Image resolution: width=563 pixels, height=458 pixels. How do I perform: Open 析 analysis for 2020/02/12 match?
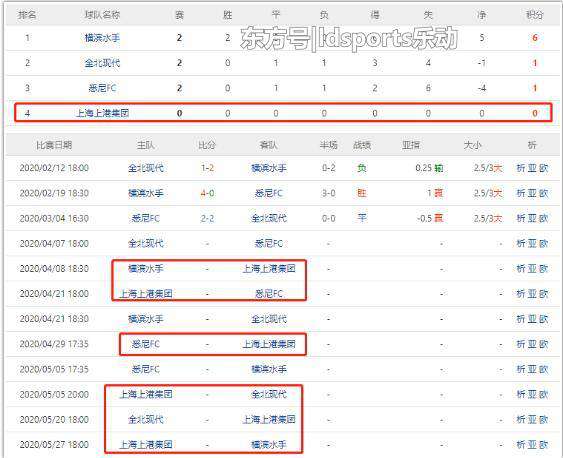click(x=521, y=168)
